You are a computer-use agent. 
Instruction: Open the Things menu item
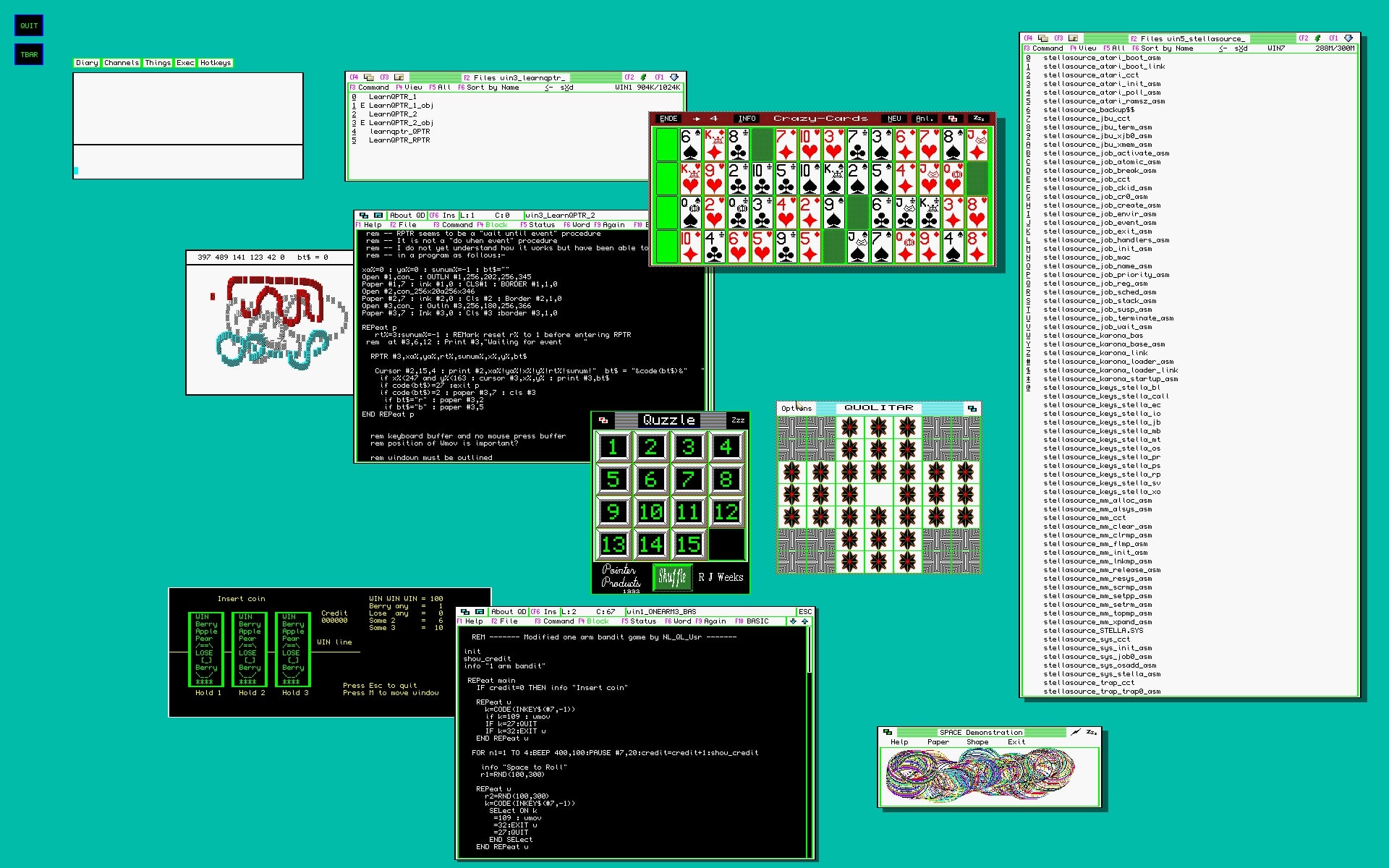[158, 63]
